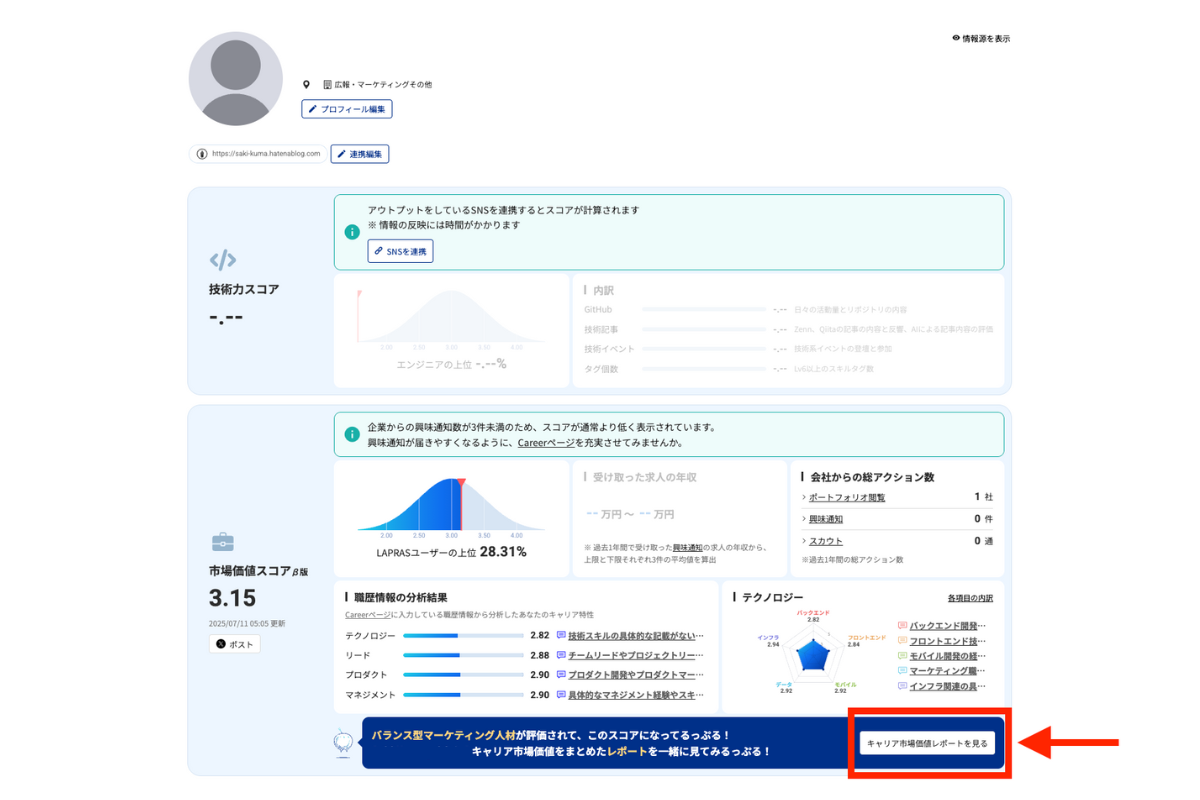Share score with the X ポスト button
Image resolution: width=1200 pixels, height=800 pixels.
tap(235, 645)
